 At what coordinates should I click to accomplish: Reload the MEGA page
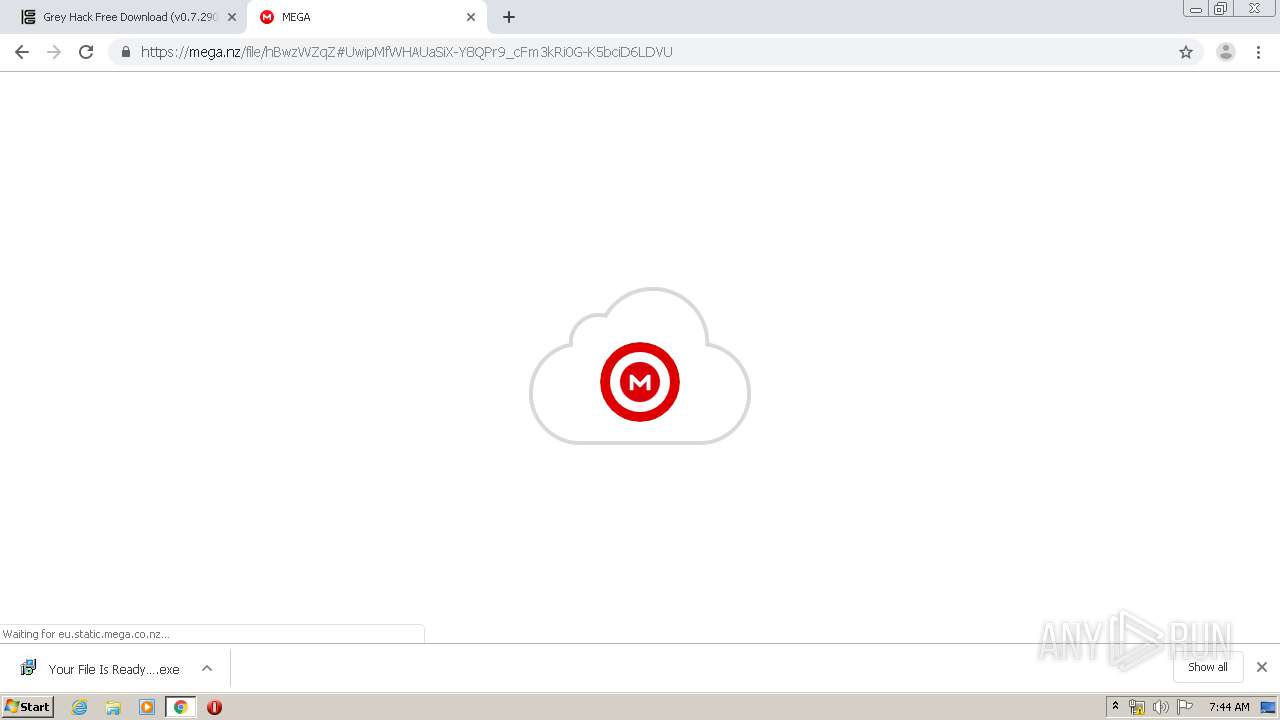tap(86, 52)
